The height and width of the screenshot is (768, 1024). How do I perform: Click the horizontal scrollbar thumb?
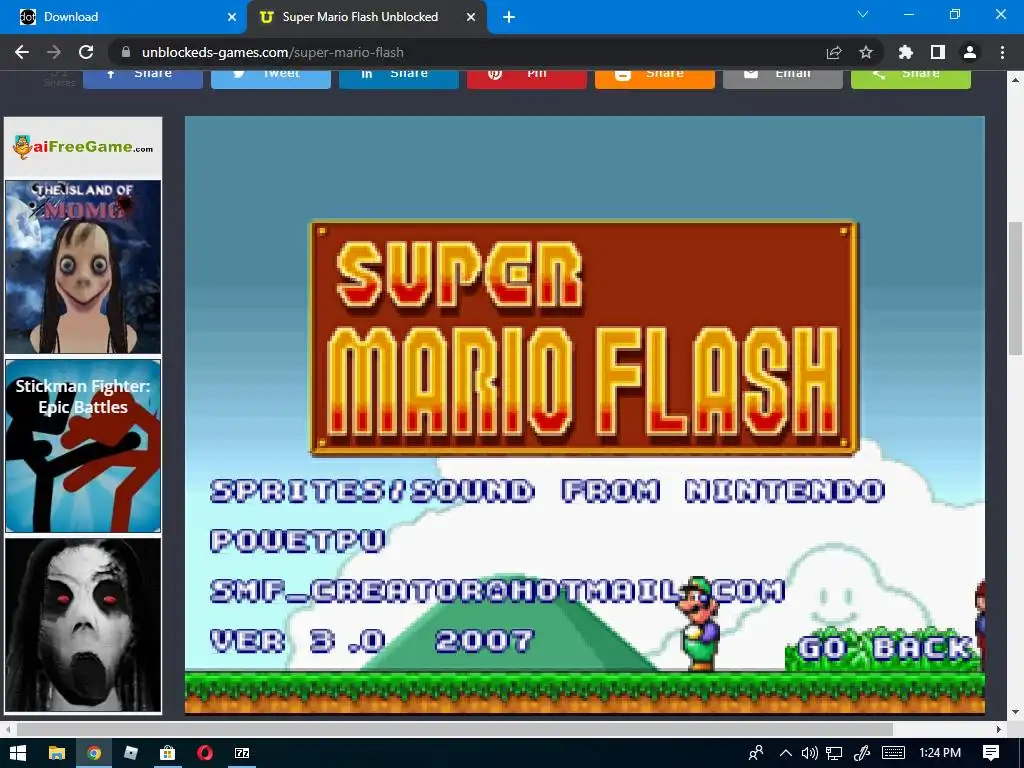(x=455, y=729)
